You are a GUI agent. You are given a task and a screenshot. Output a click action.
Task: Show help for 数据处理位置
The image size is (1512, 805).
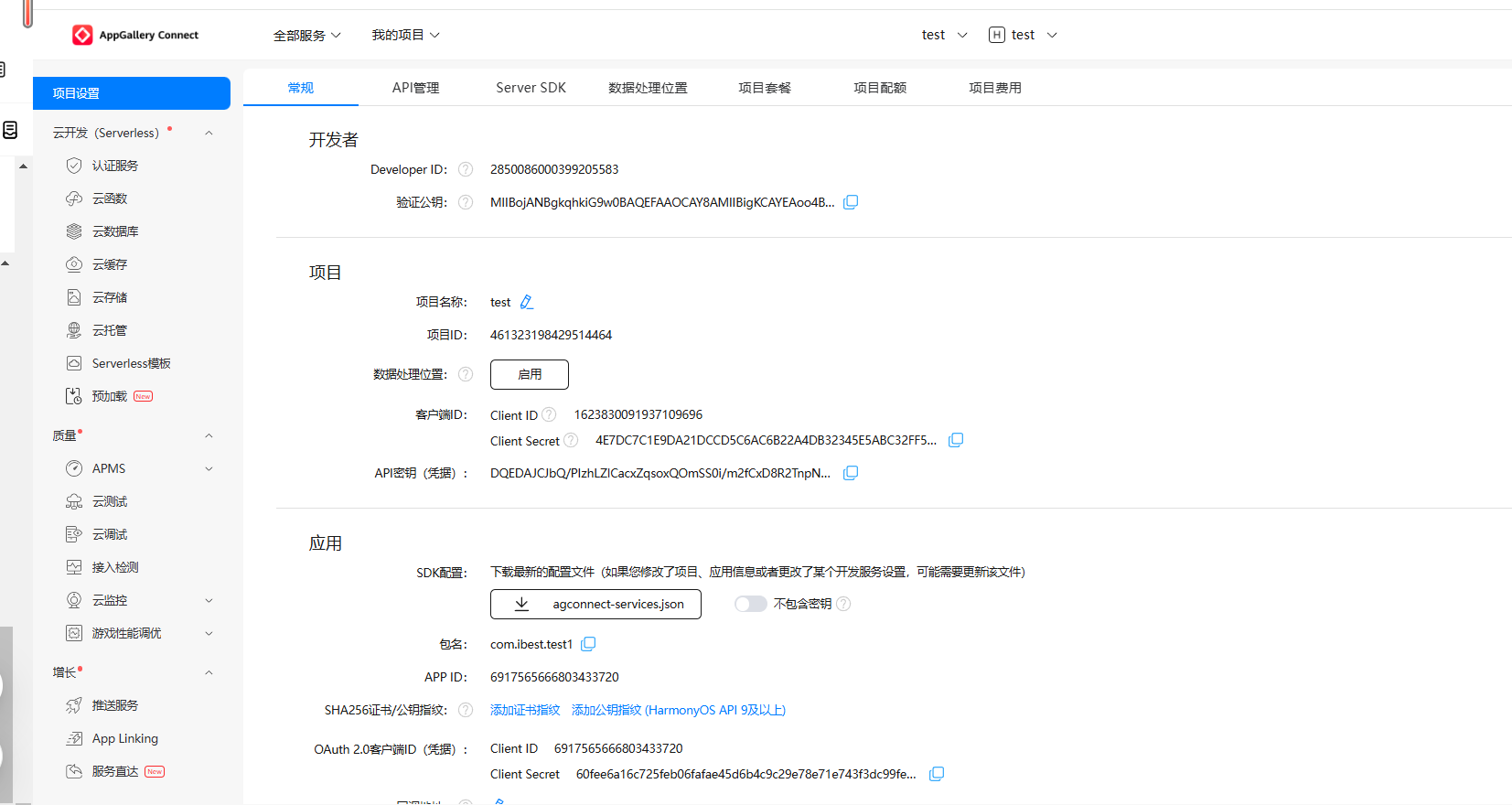pyautogui.click(x=466, y=374)
